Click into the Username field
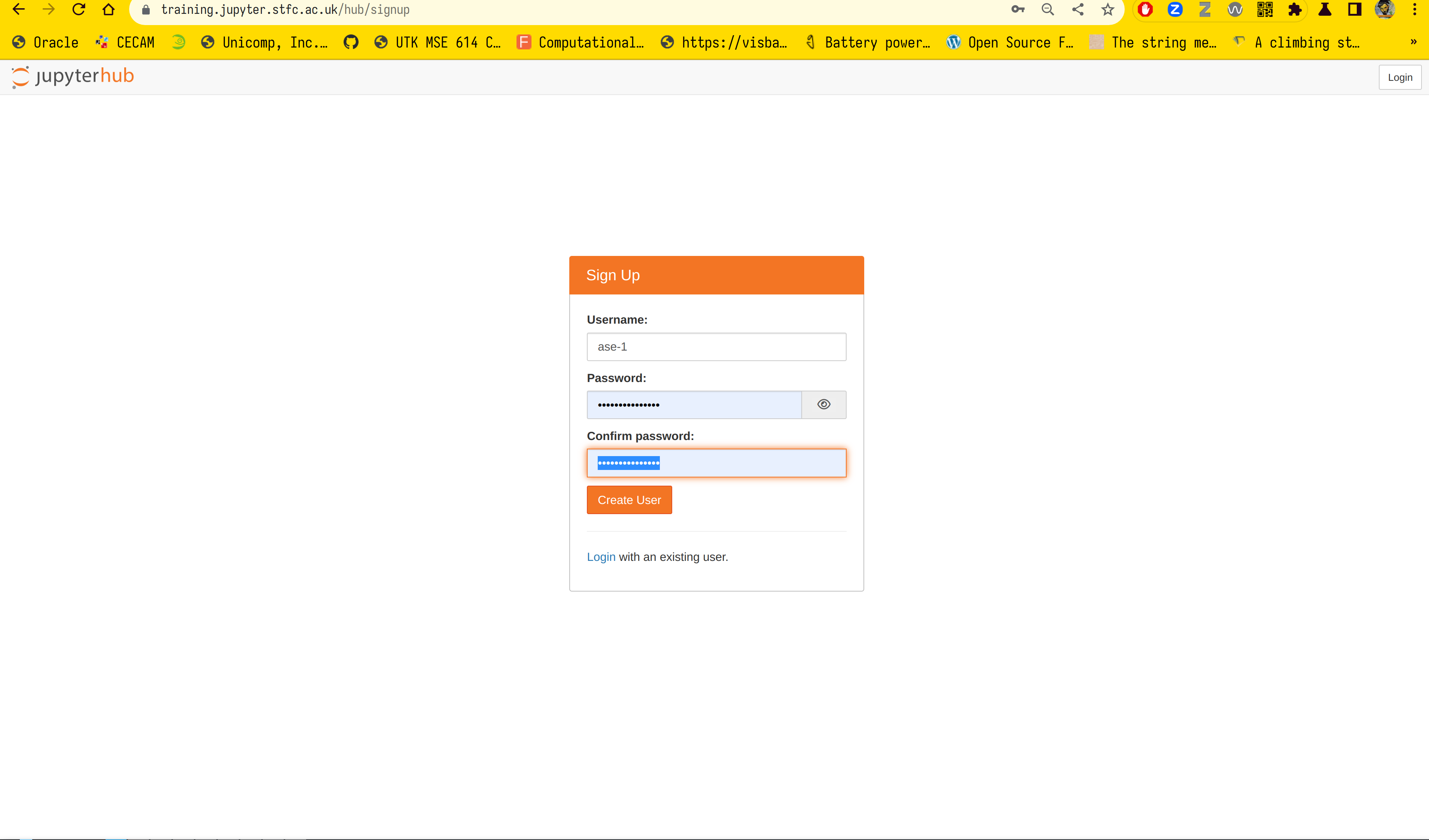 716,347
